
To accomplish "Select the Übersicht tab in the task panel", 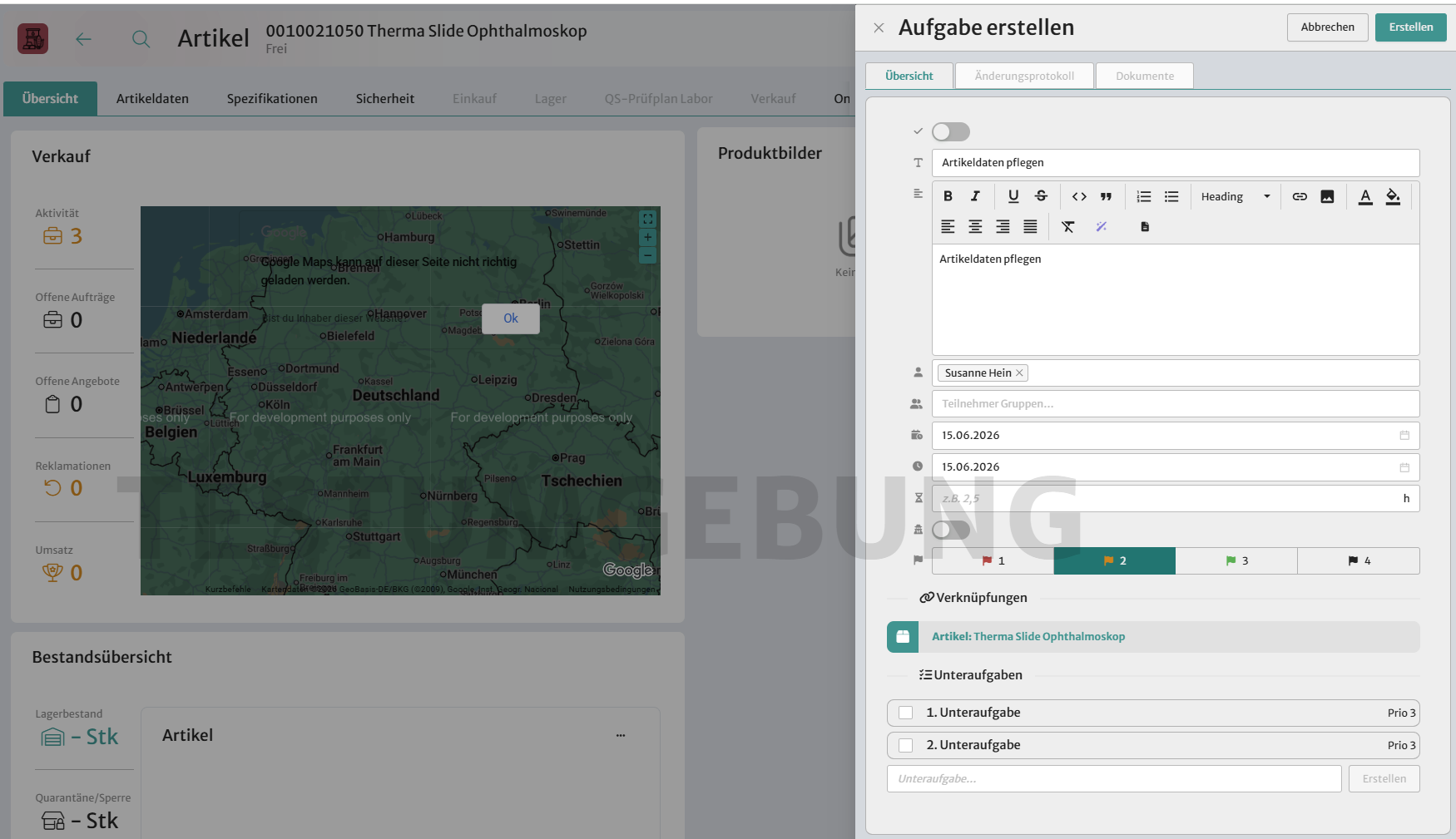I will (909, 76).
